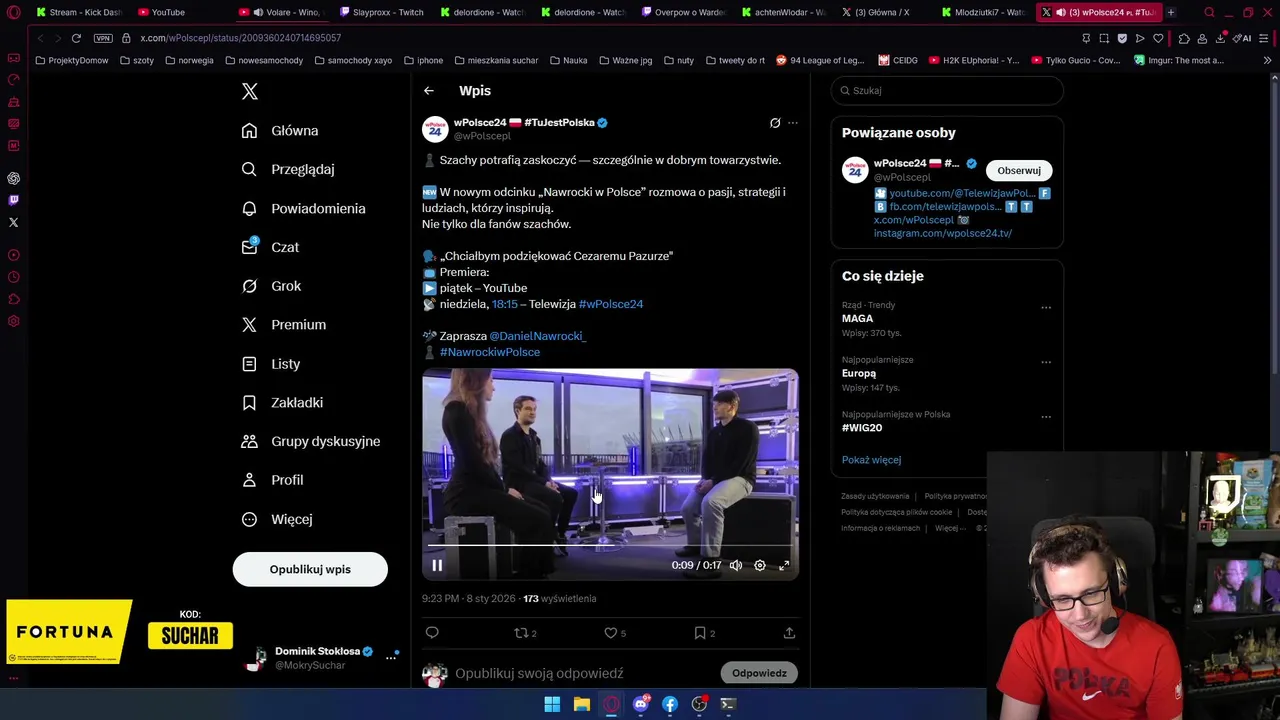
Task: Click the 18:15 time link
Action: 505,304
